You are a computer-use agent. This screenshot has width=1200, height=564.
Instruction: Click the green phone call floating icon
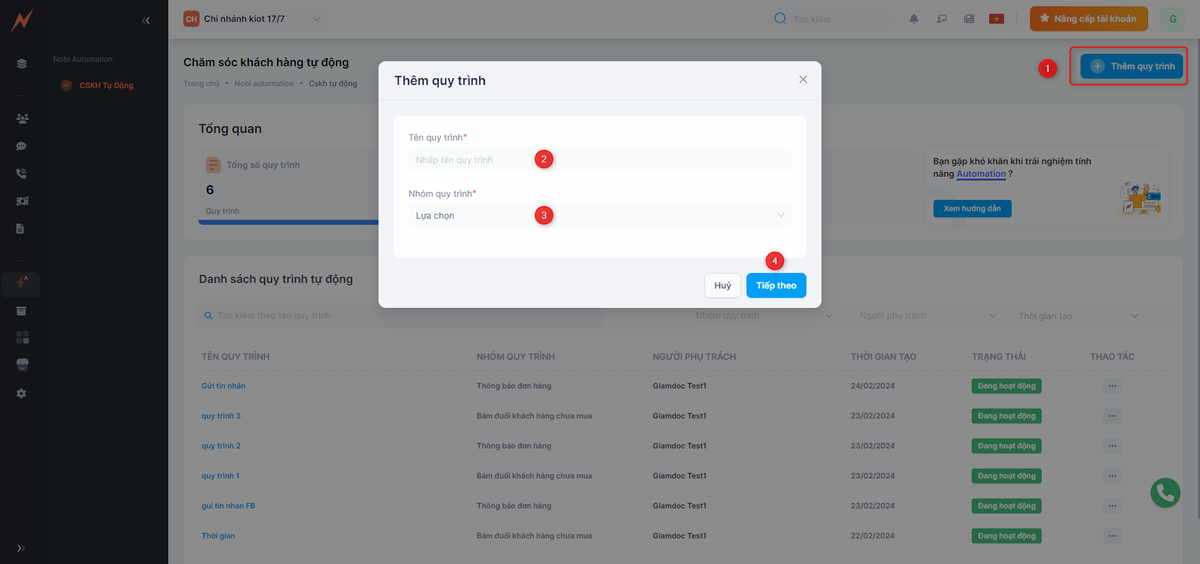(x=1164, y=491)
